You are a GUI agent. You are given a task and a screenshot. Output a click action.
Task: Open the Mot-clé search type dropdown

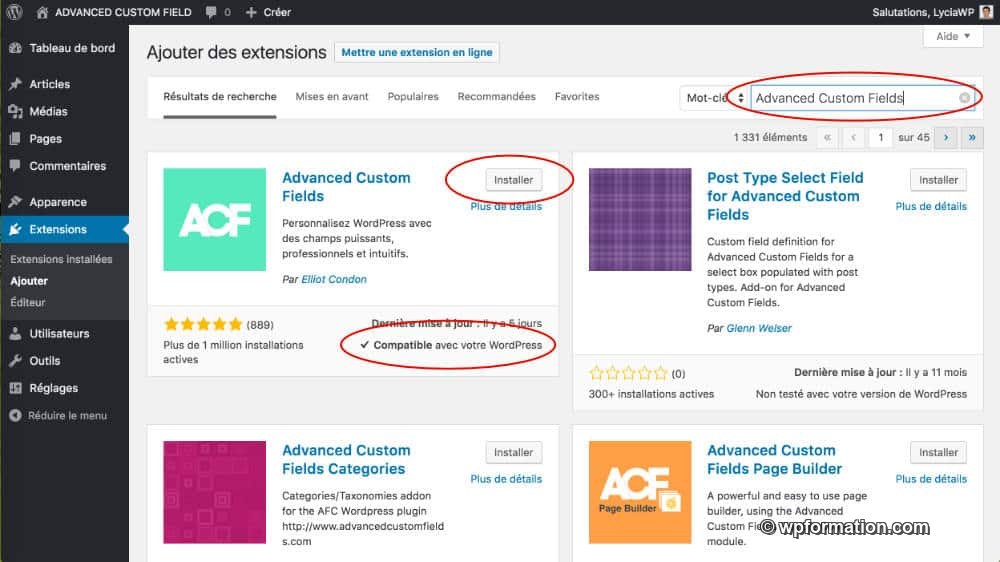click(714, 98)
